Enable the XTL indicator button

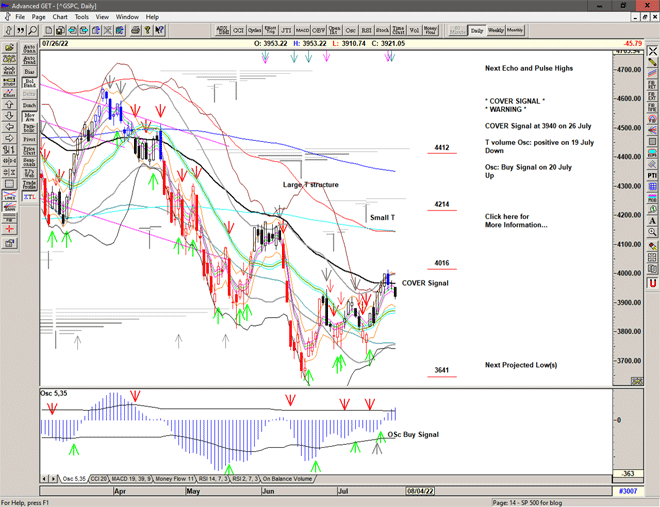[x=29, y=197]
